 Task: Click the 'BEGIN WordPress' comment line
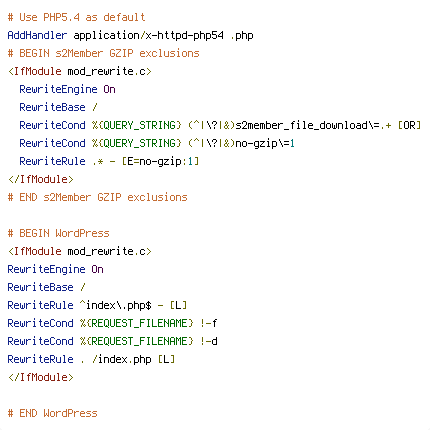(x=58, y=233)
